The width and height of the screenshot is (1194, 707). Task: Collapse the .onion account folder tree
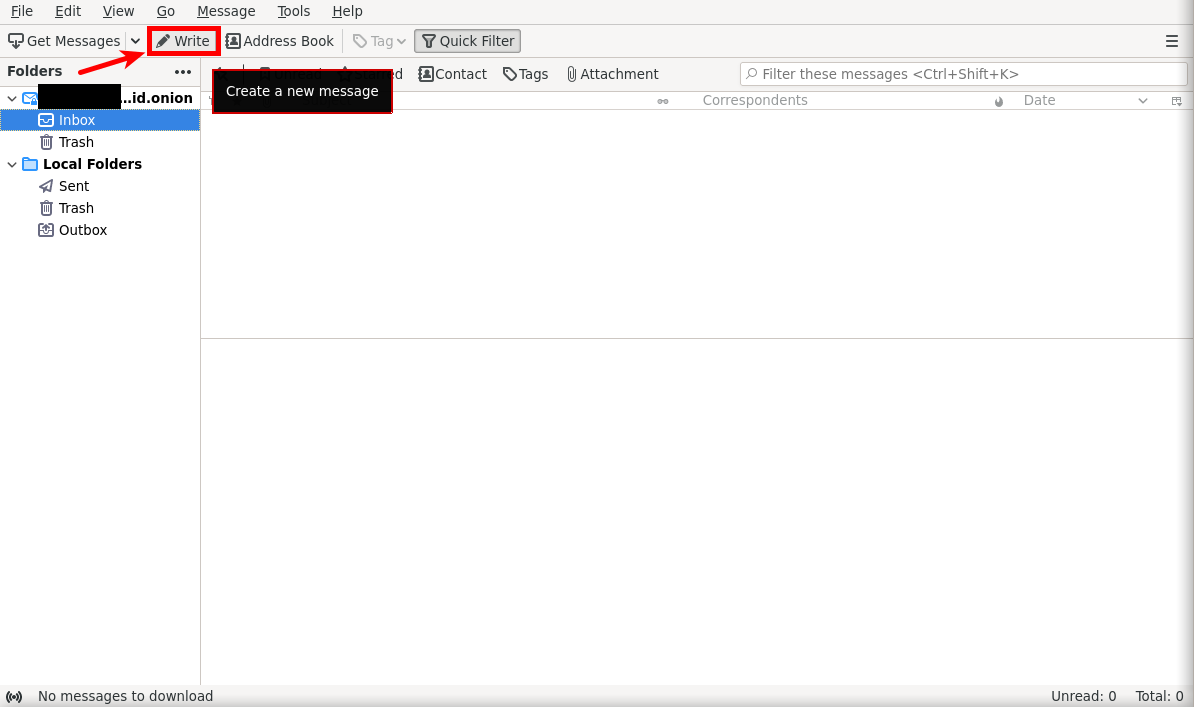click(12, 98)
